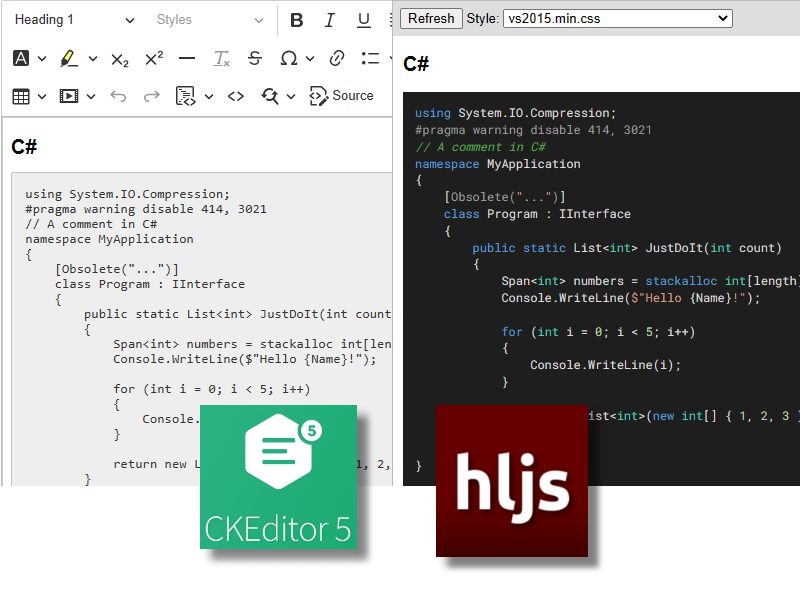Open the vs2015.min.css style selector
800x600 pixels.
618,18
